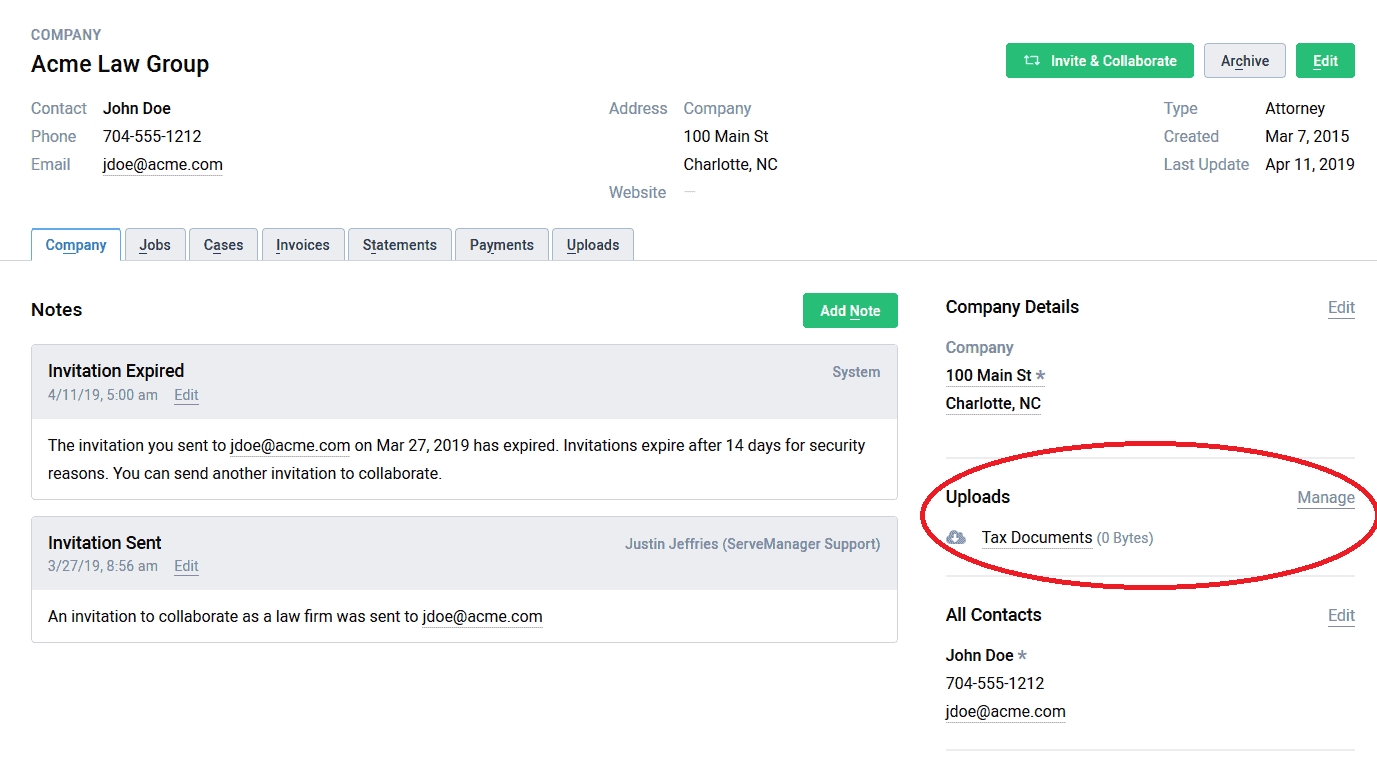Switch to the Jobs tab

(x=155, y=244)
